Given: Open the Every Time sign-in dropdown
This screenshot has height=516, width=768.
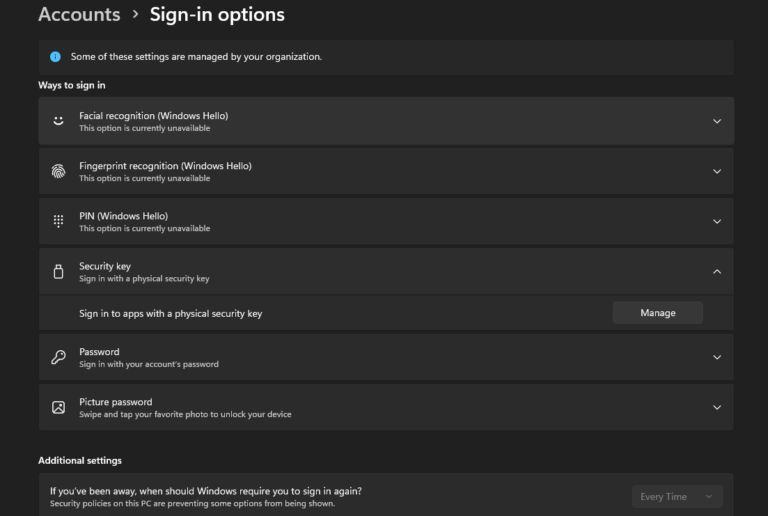Looking at the screenshot, I should [677, 496].
